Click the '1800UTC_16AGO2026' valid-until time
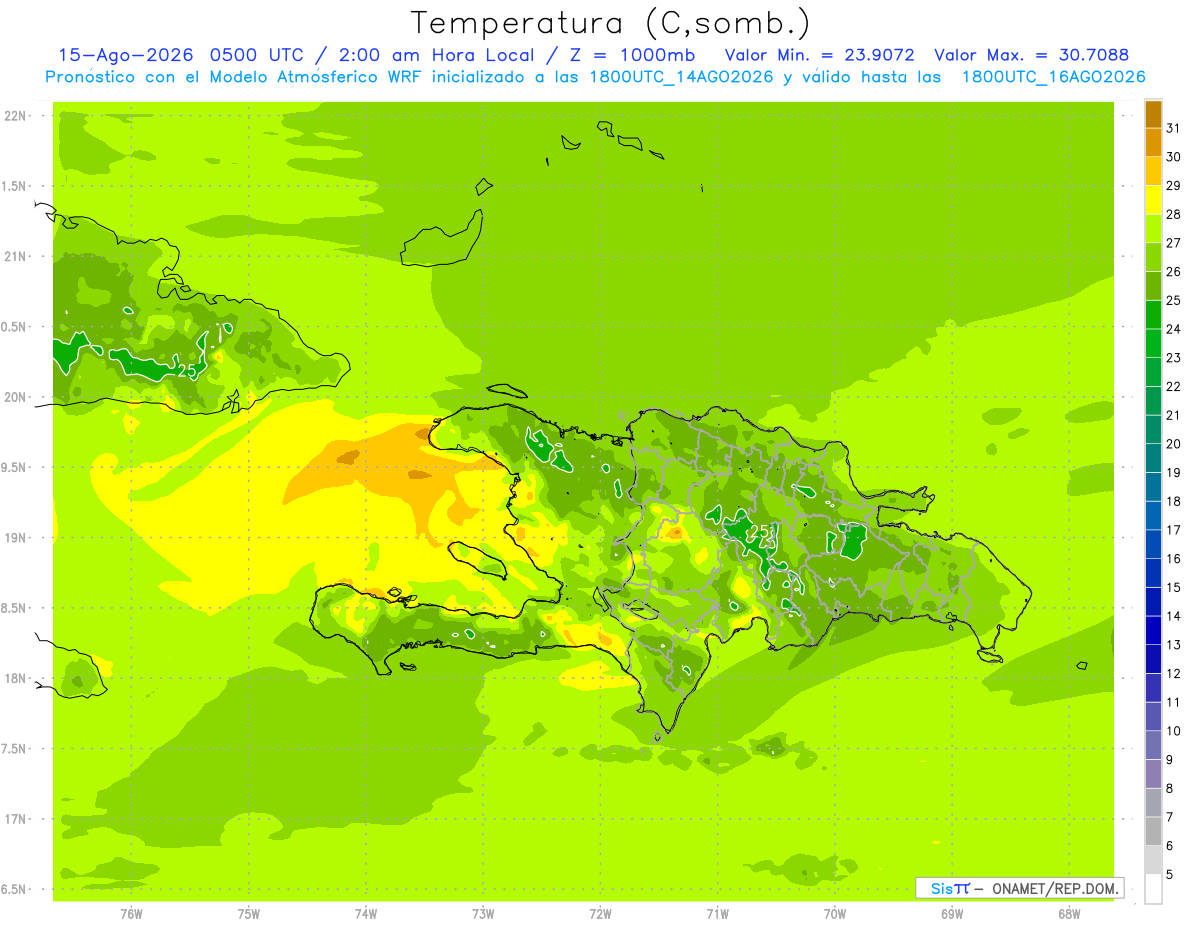1200x927 pixels. click(x=1053, y=77)
